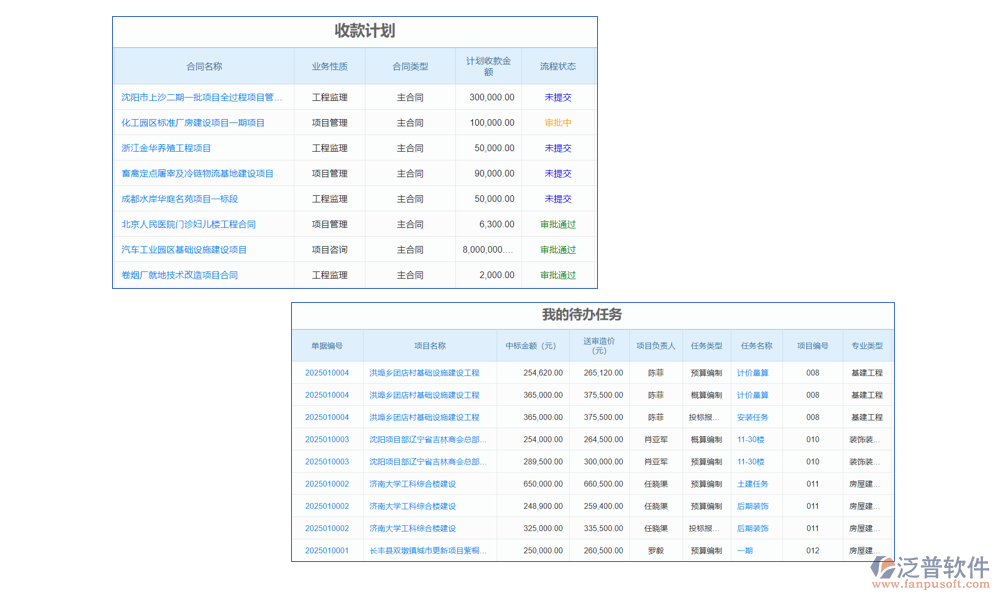Viewport: 1000px width, 600px height.
Task: Open the 11-30楼 task link
Action: click(750, 440)
